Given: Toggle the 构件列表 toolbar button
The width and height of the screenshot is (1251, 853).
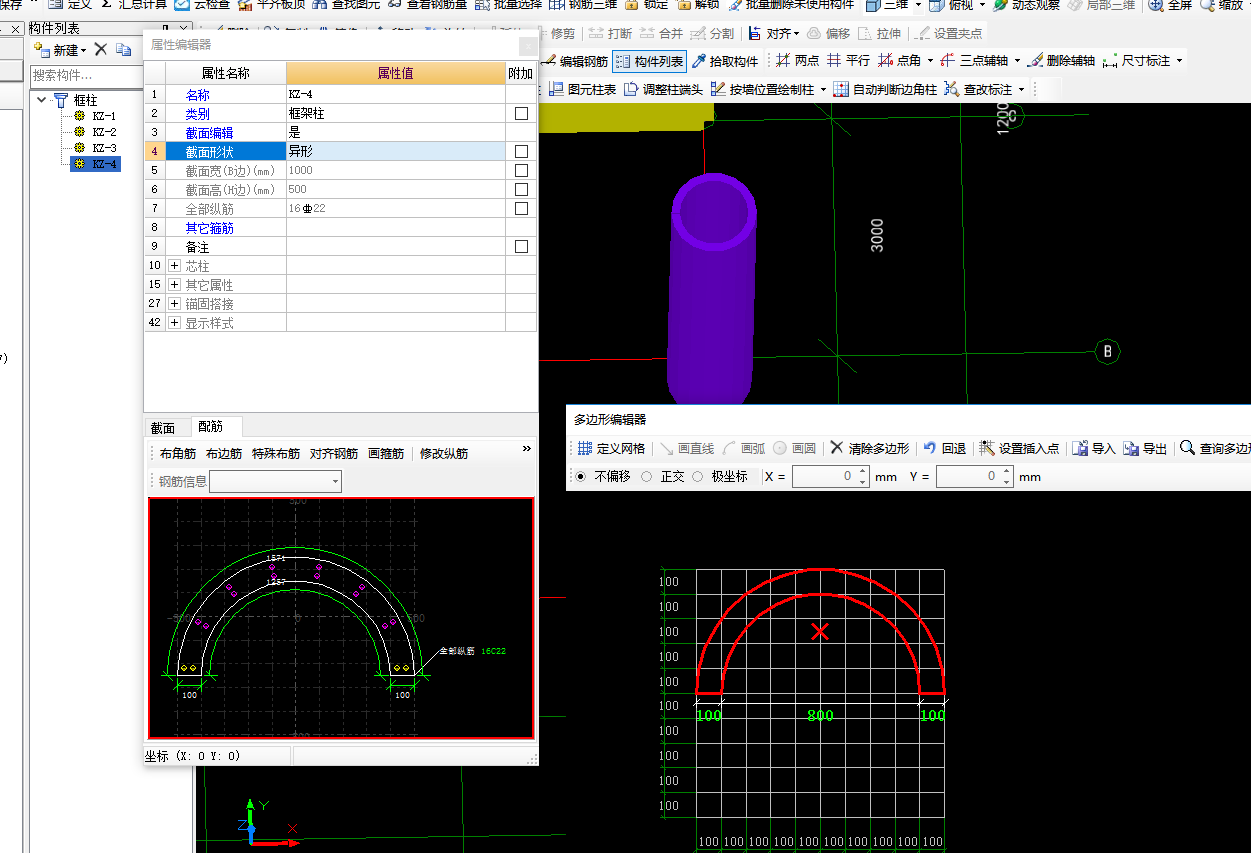Looking at the screenshot, I should pos(650,61).
